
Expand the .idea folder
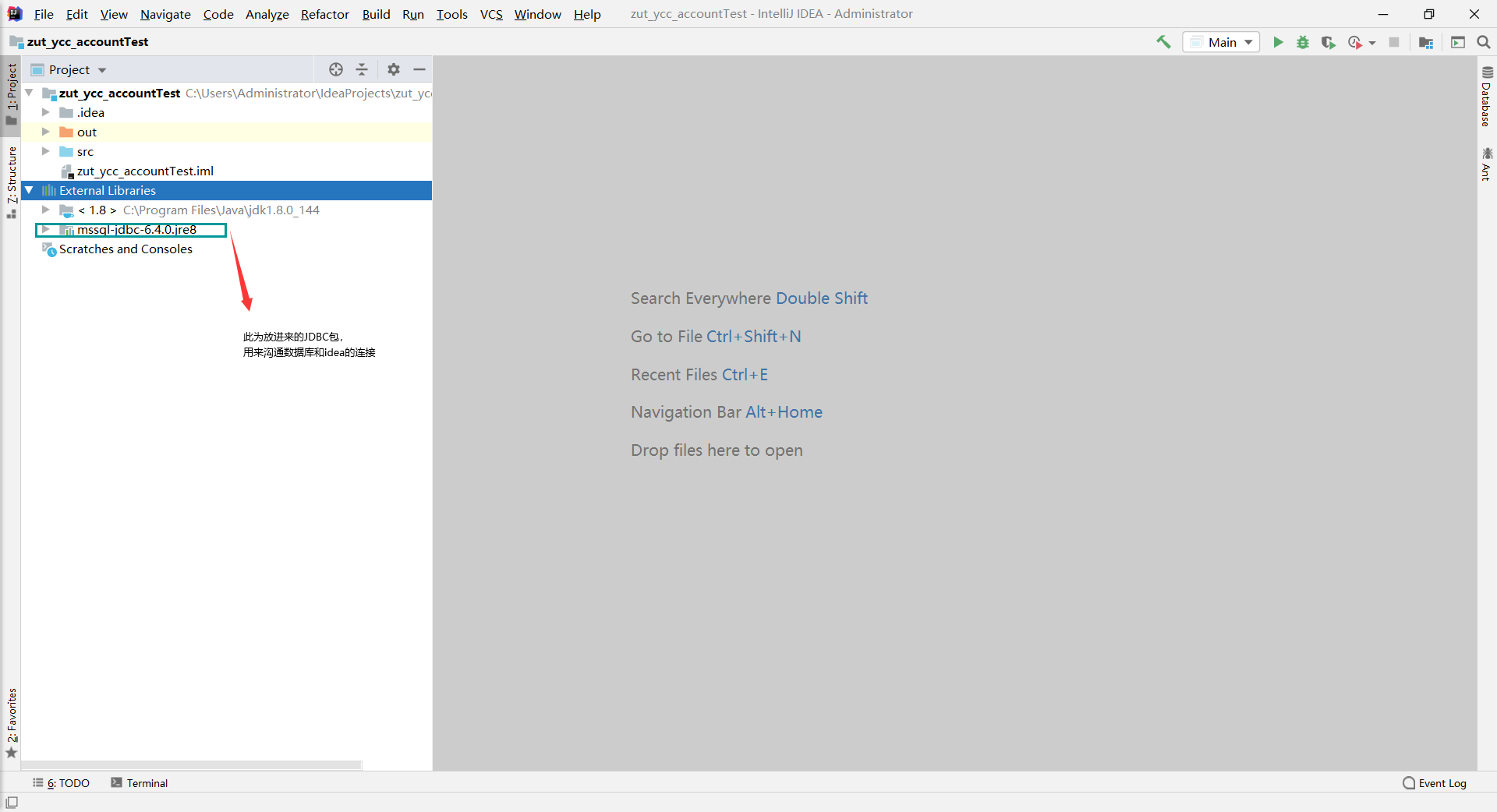point(45,112)
